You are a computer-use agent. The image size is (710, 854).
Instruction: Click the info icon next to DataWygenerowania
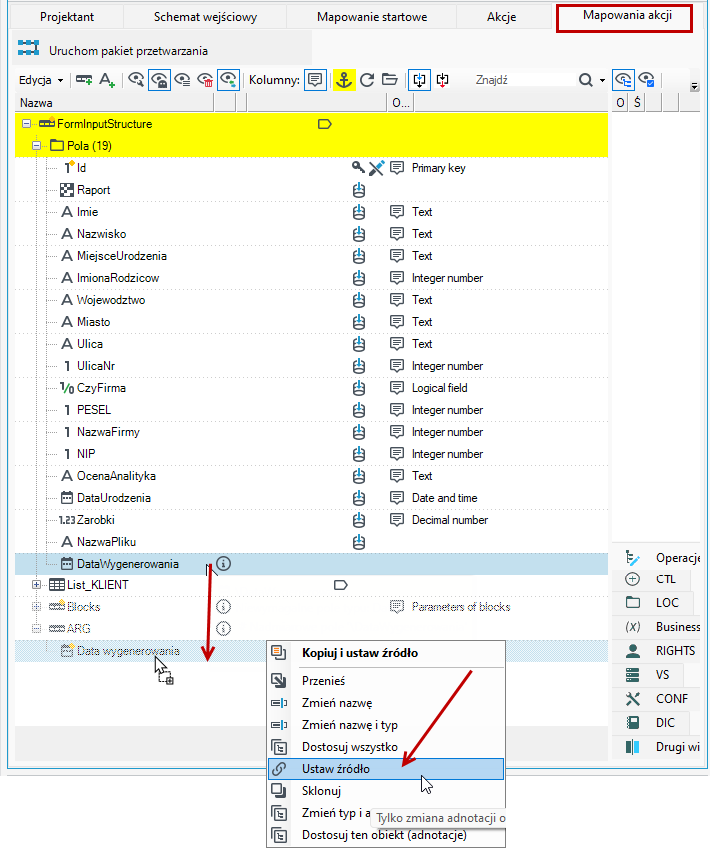(x=223, y=564)
